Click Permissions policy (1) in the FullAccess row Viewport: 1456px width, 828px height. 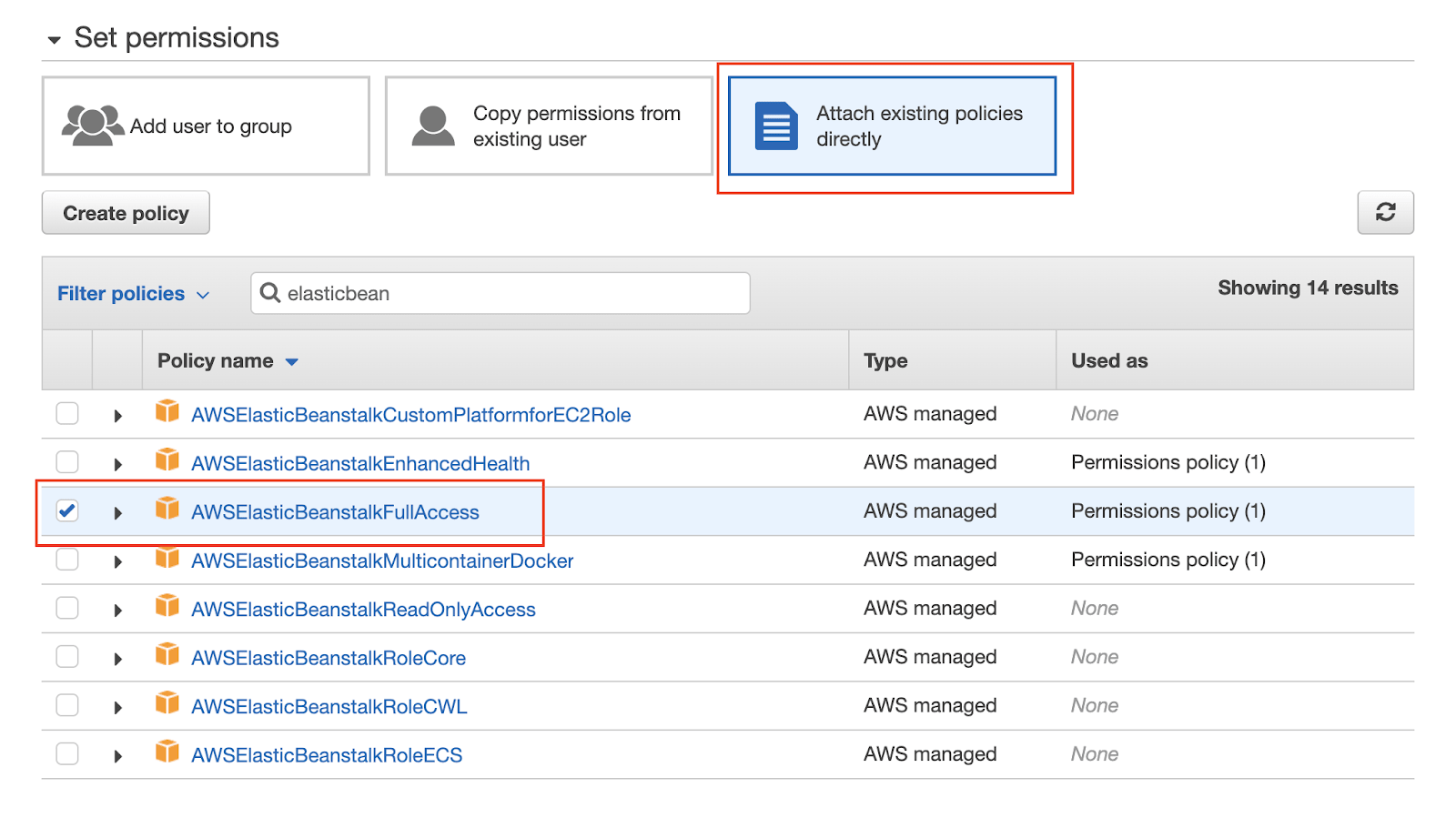click(1168, 511)
